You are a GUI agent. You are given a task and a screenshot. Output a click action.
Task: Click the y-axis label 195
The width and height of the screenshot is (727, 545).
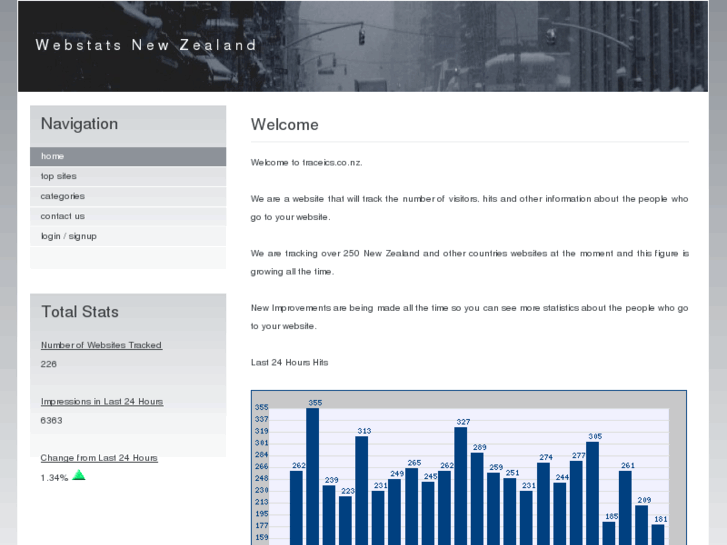point(261,514)
